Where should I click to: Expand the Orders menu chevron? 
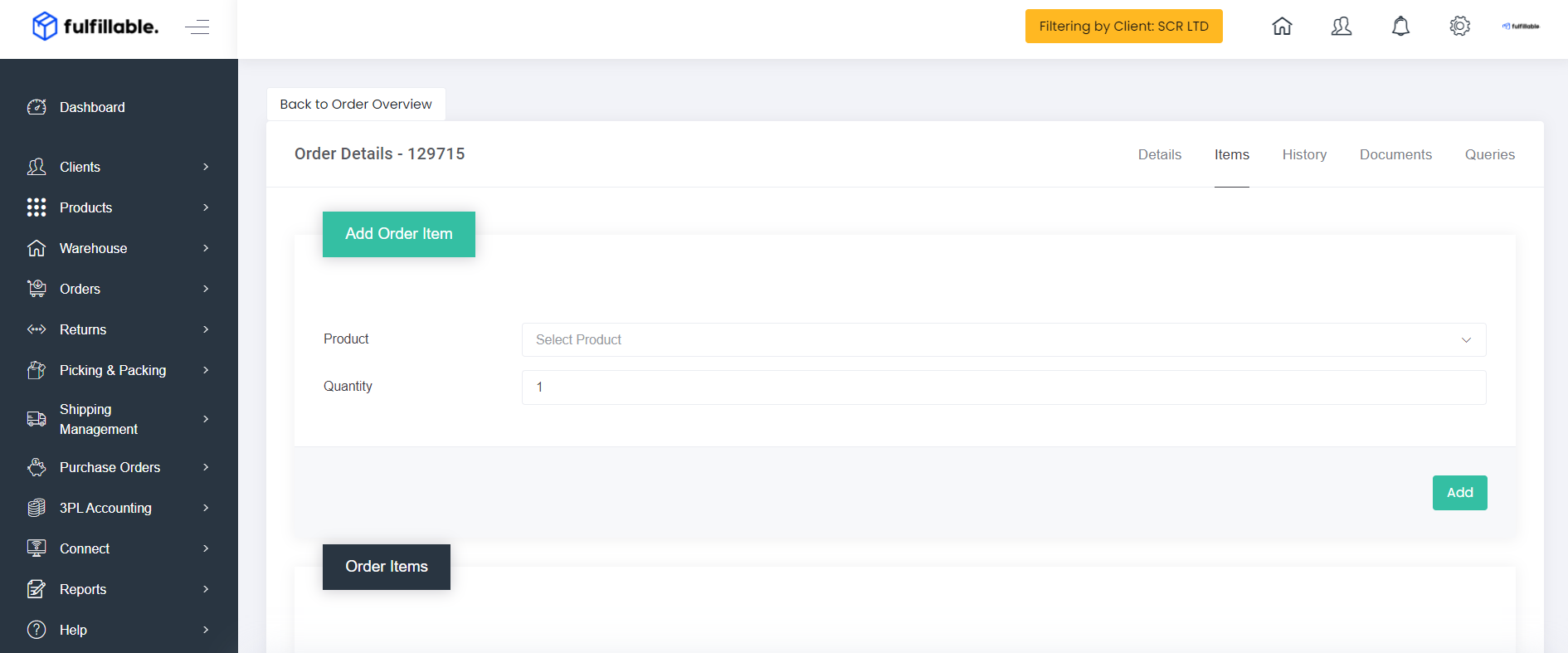tap(206, 289)
